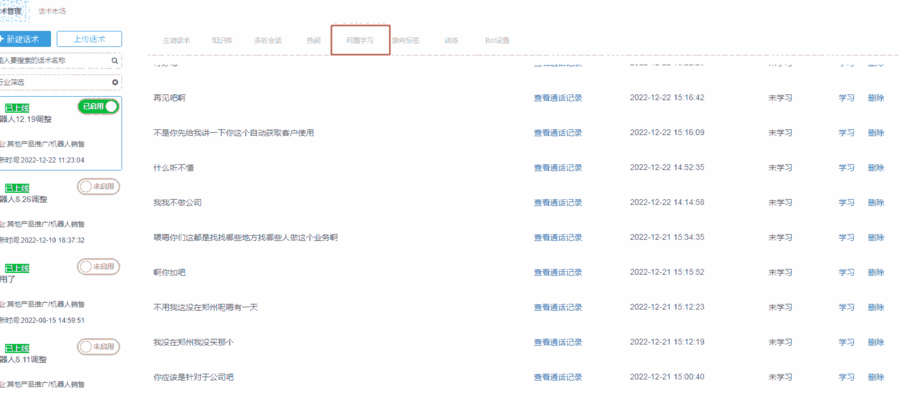Image resolution: width=900 pixels, height=396 pixels.
Task: Click 未学习 status in the 再见吧啊 row
Action: click(x=780, y=98)
